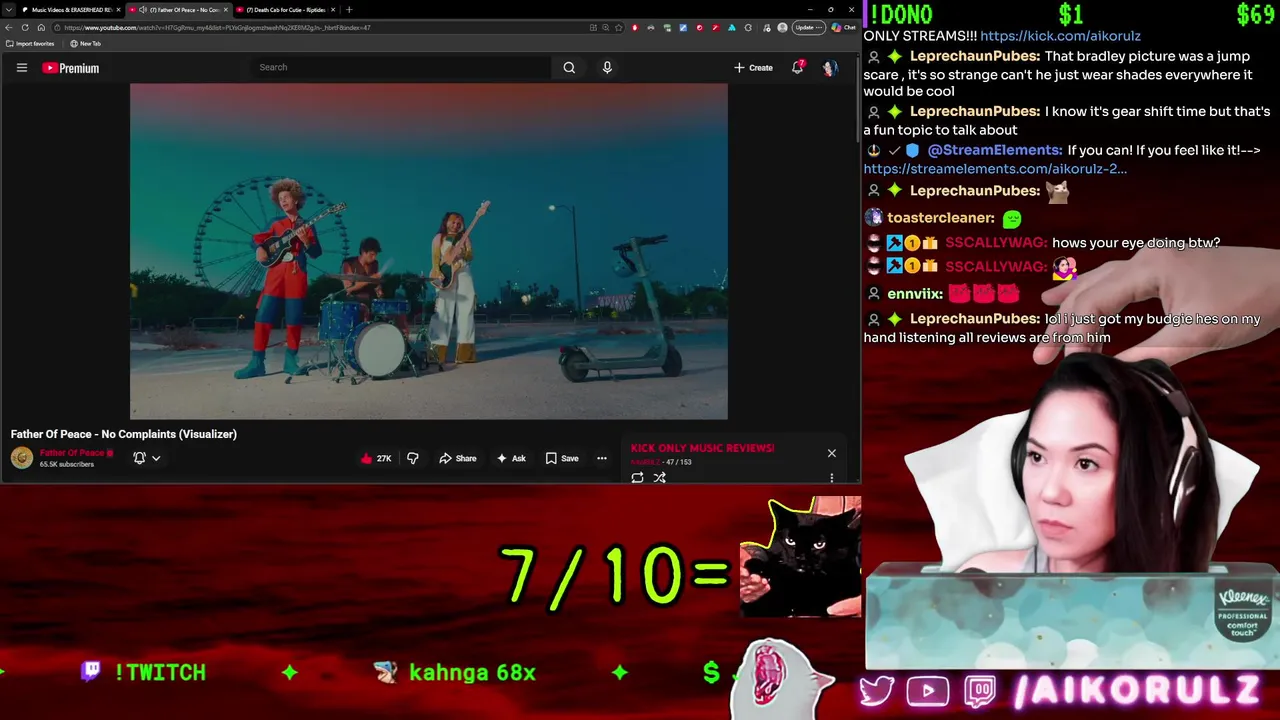Screen dimensions: 1280x720
Task: Open the YouTube hamburger guide menu
Action: click(x=21, y=68)
